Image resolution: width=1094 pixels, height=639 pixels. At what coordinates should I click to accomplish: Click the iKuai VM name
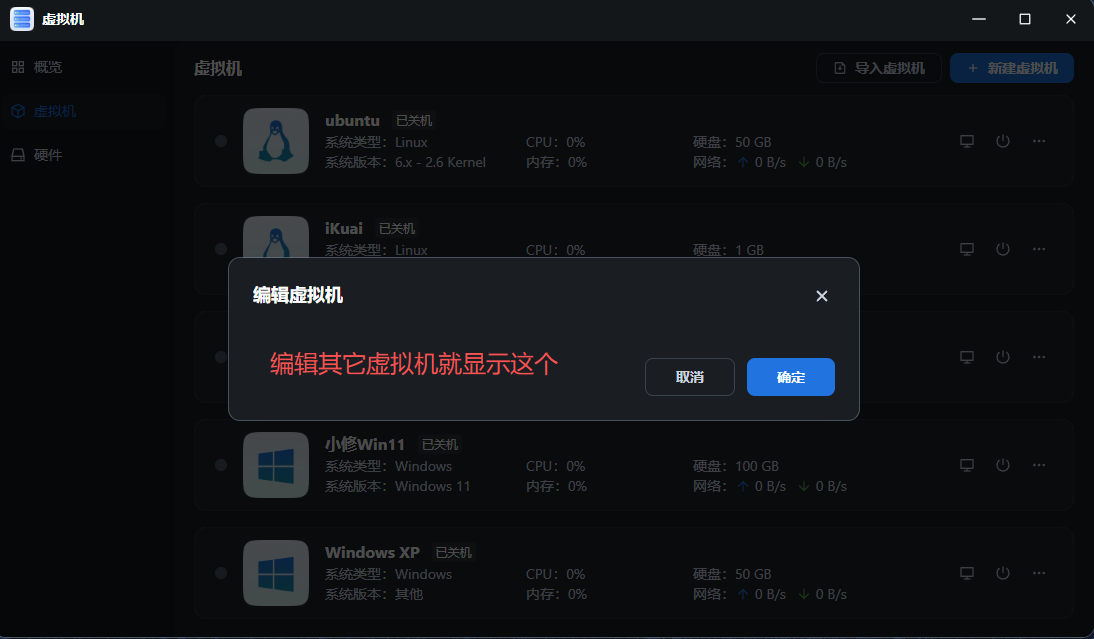(x=344, y=229)
